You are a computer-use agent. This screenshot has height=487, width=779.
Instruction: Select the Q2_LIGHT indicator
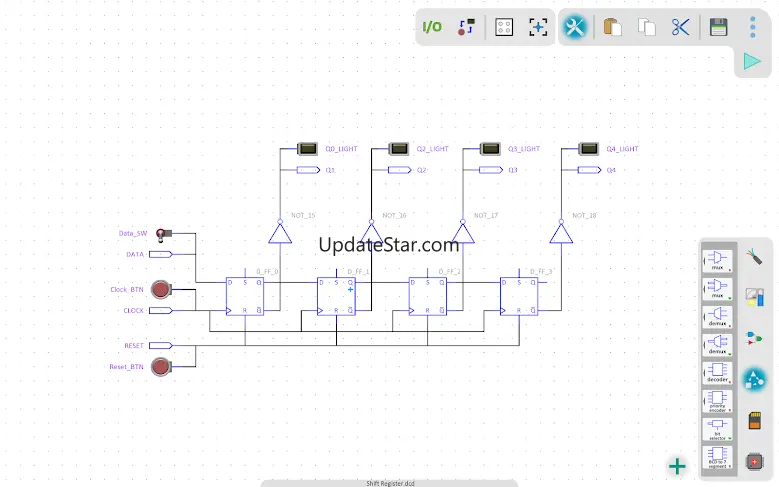[x=399, y=149]
